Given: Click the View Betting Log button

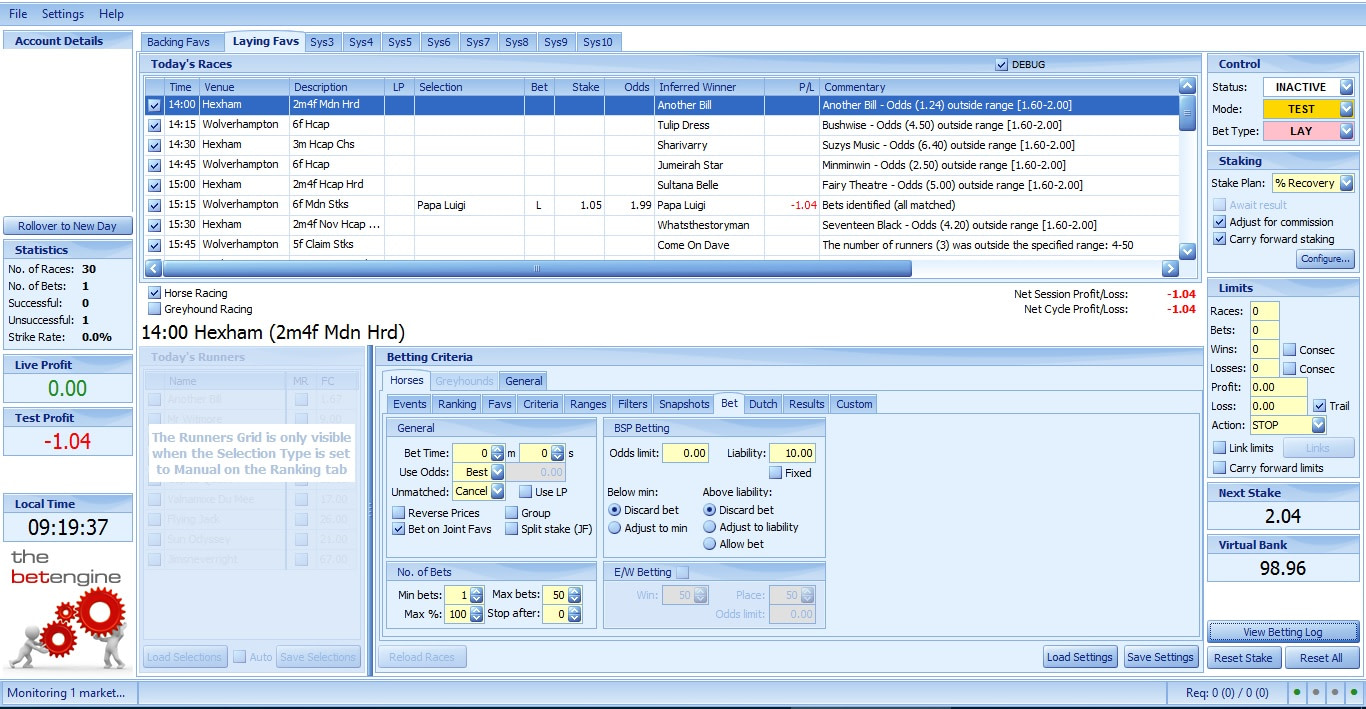Looking at the screenshot, I should tap(1283, 632).
